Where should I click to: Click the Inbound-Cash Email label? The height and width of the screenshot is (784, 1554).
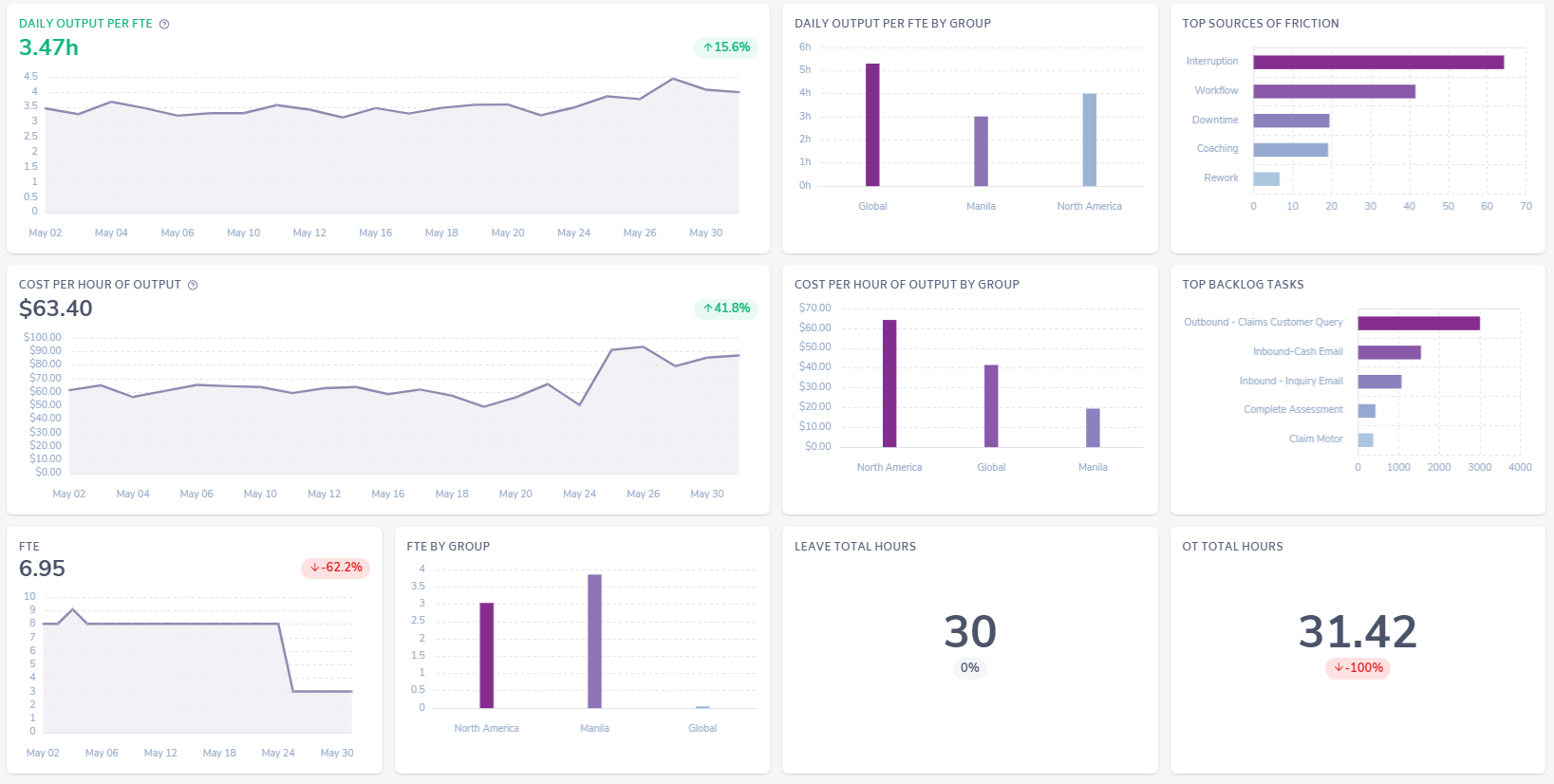[1298, 351]
